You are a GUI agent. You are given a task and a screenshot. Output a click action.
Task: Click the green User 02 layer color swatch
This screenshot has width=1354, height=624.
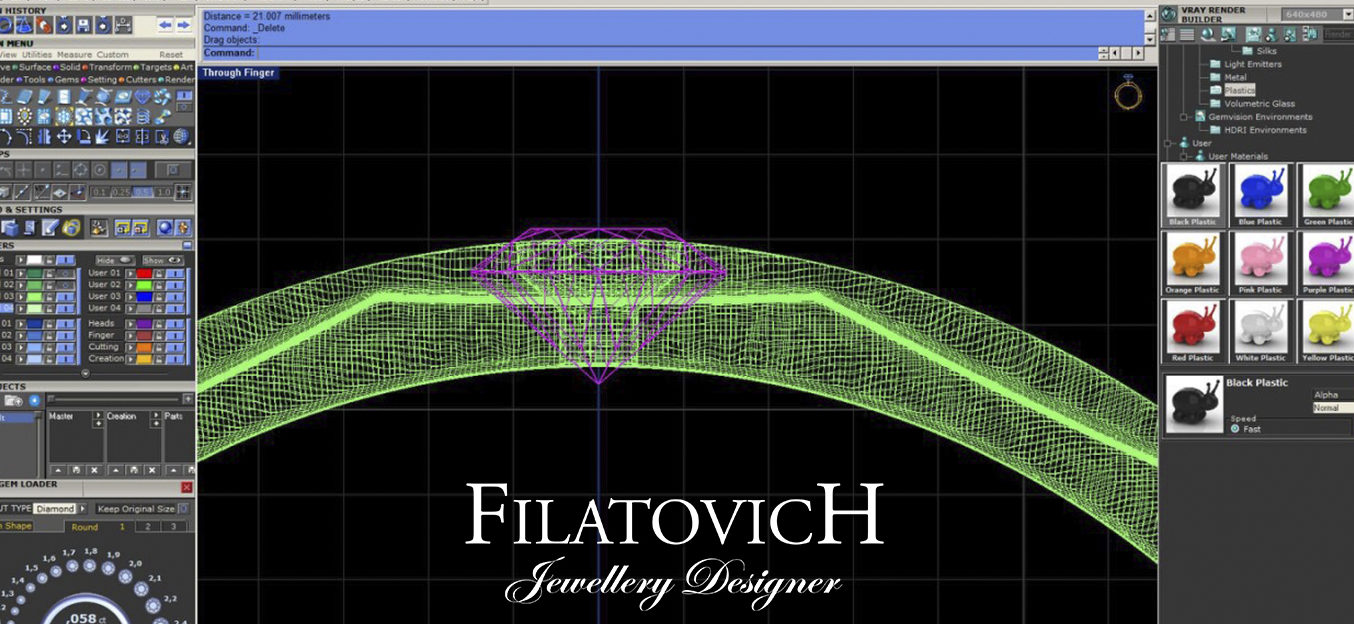(x=144, y=285)
